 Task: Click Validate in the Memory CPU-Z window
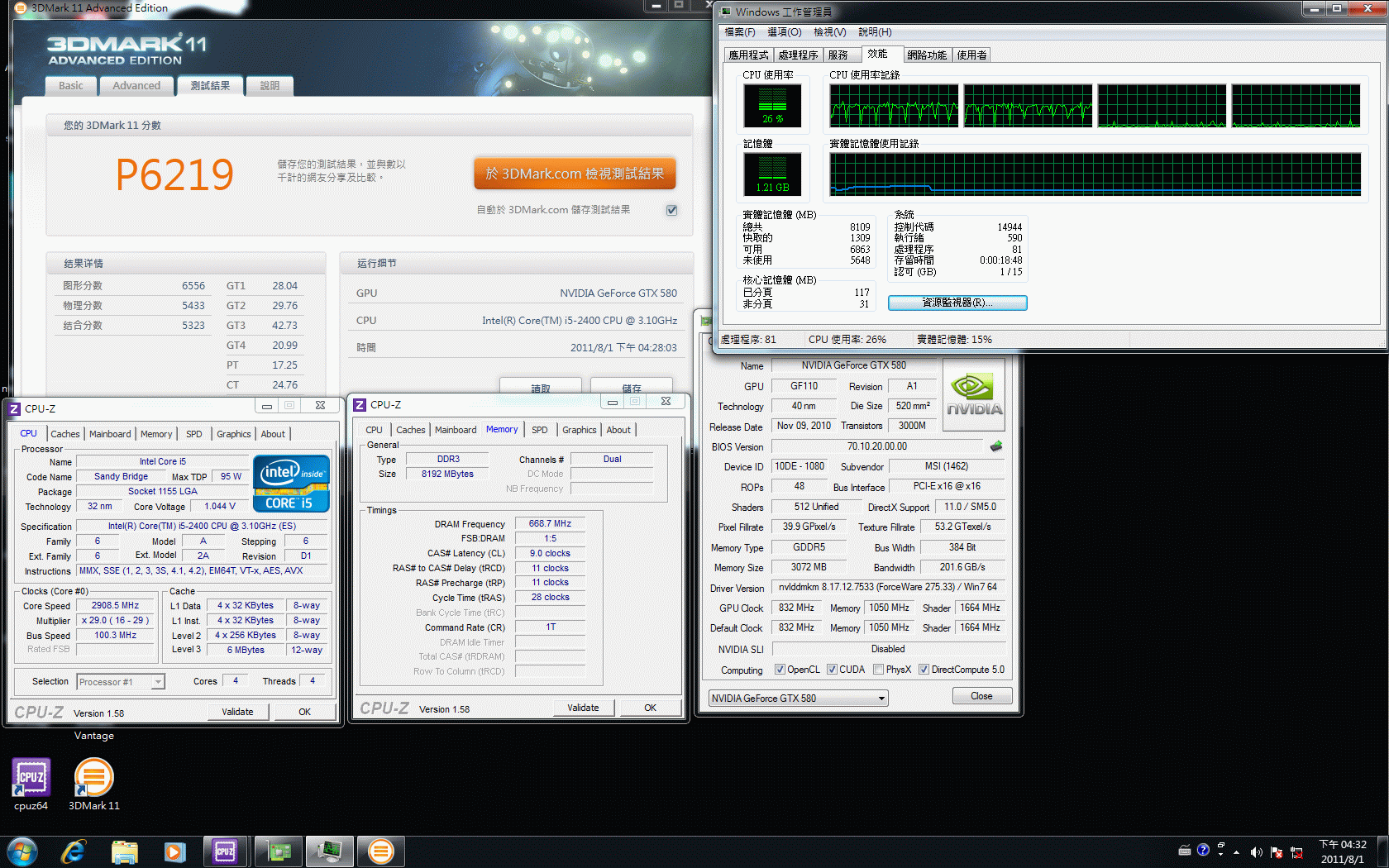(x=583, y=708)
